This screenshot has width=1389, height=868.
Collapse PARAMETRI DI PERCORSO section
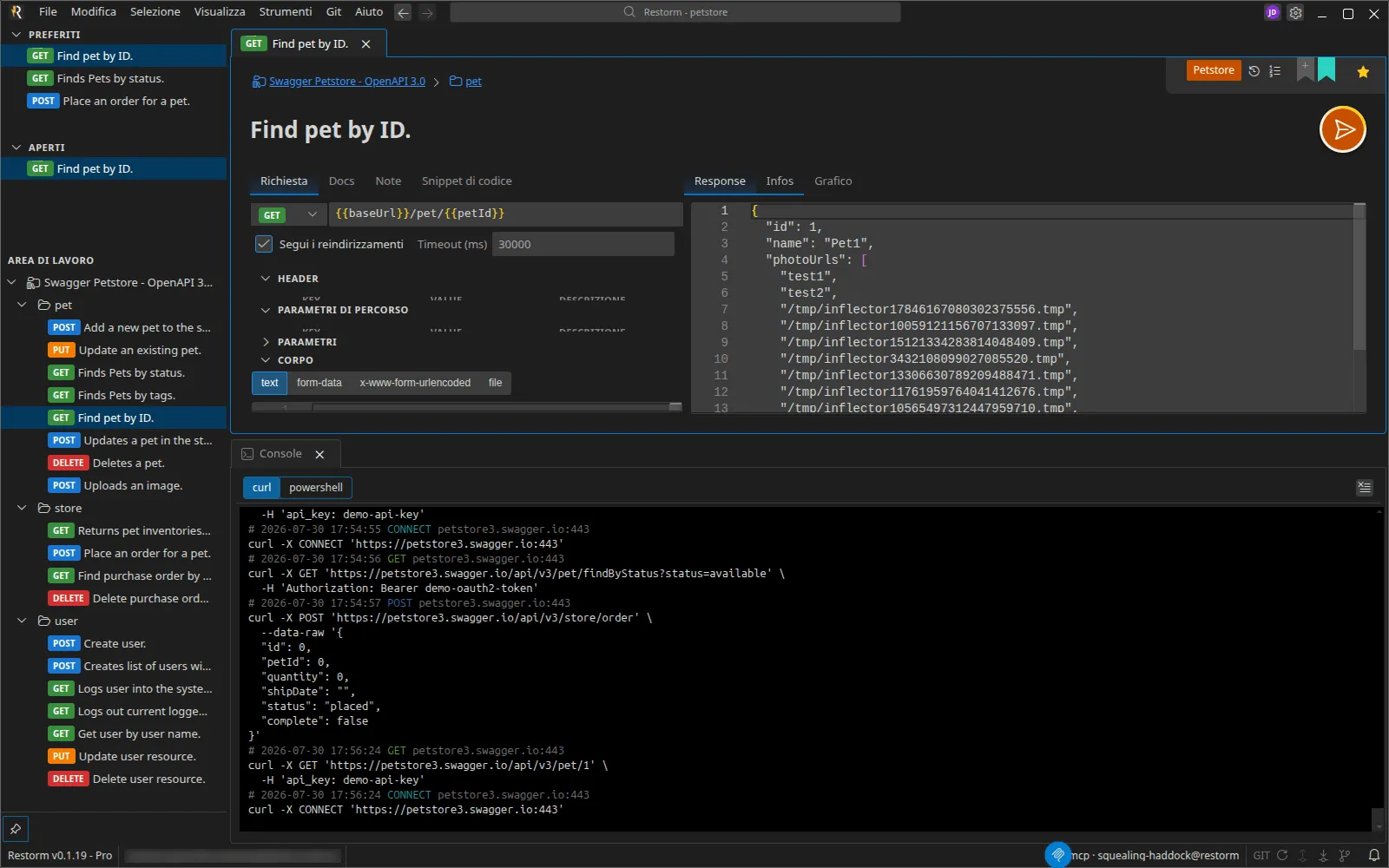coord(266,310)
